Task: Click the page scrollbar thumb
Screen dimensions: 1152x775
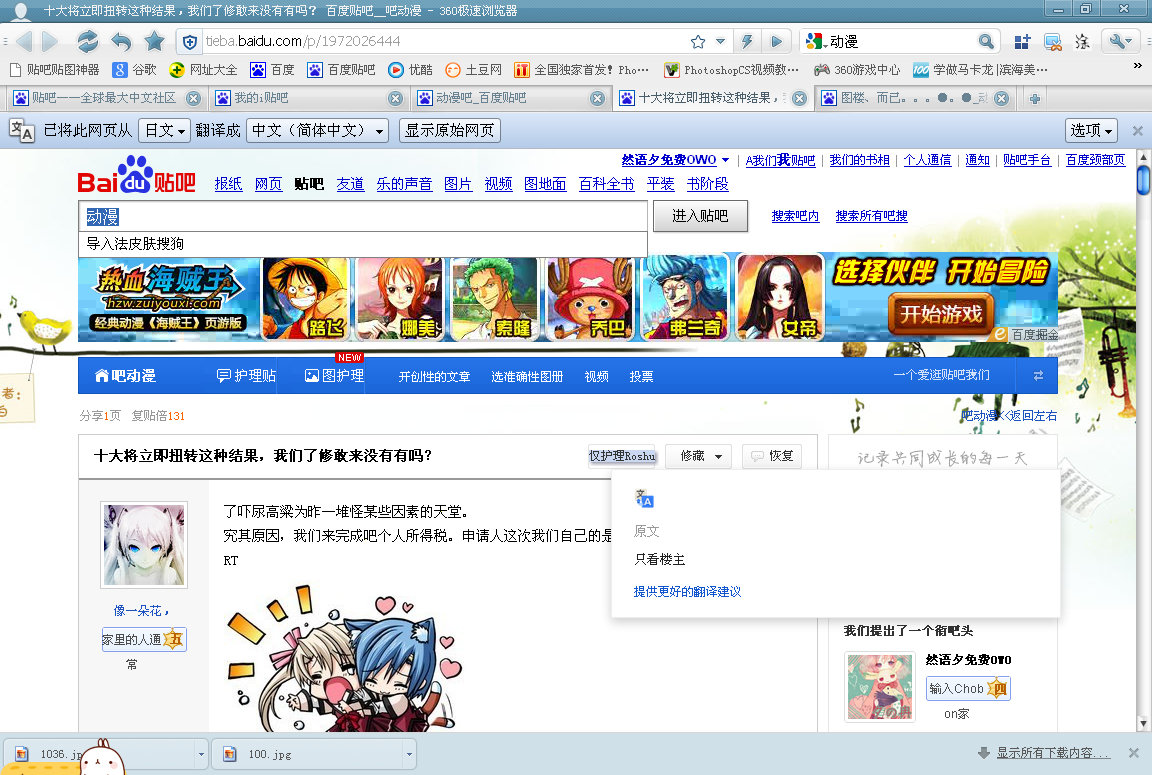Action: tap(1143, 181)
